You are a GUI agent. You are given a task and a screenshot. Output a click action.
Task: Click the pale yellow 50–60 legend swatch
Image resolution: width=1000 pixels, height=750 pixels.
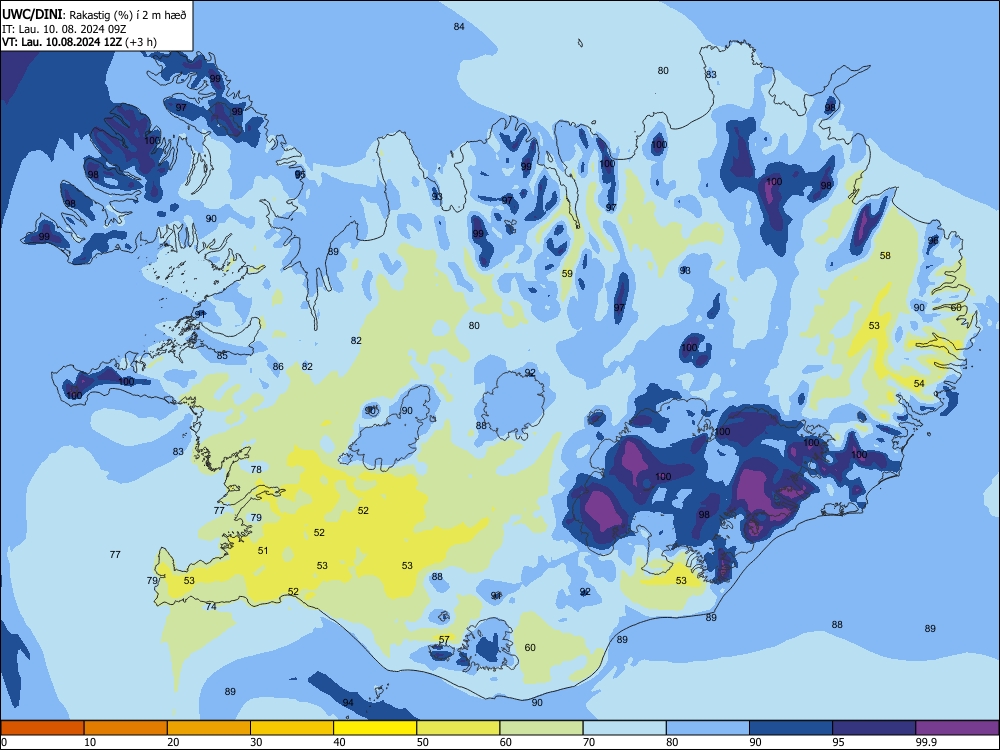click(458, 728)
